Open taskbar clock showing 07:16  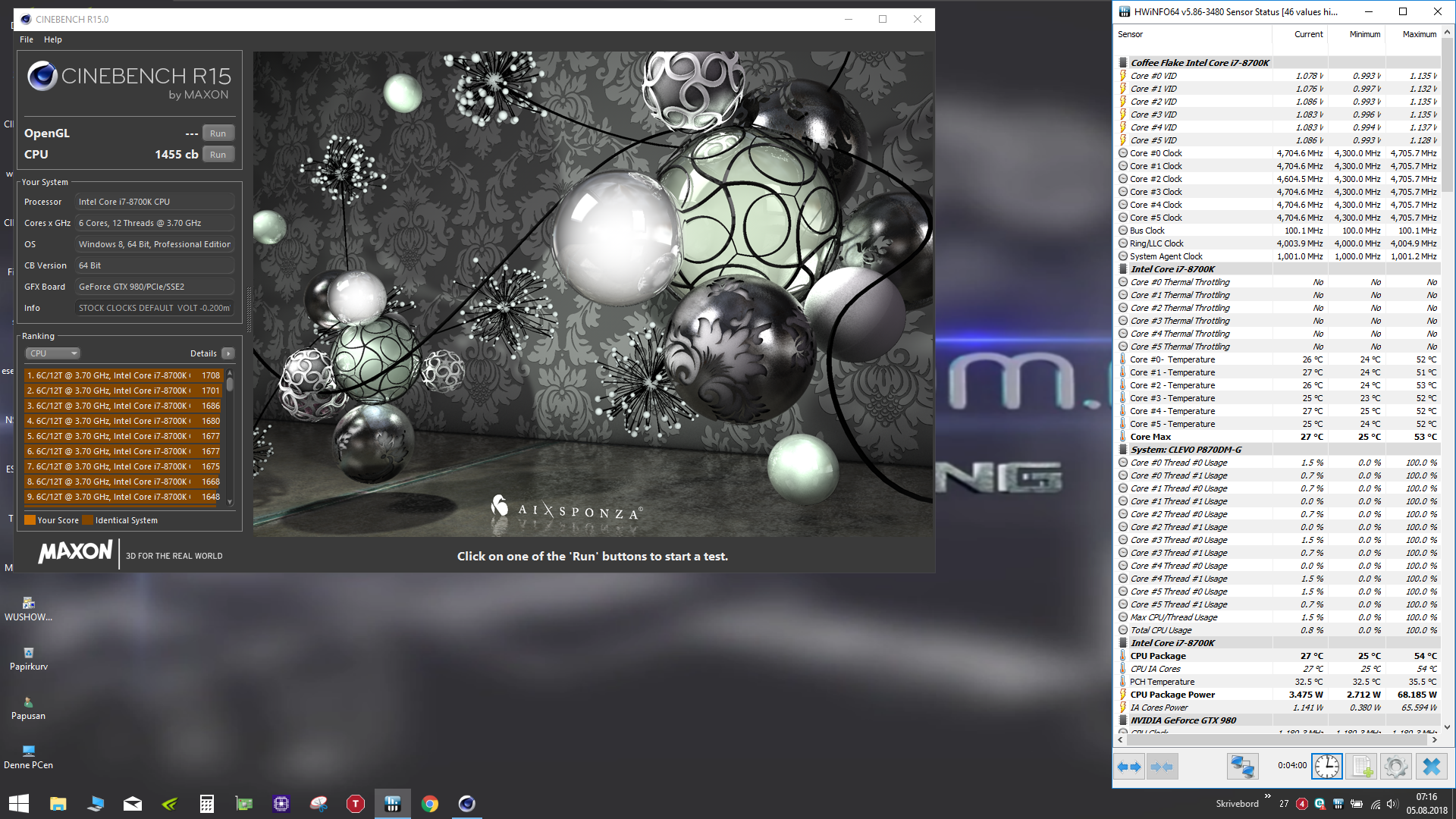click(x=1426, y=804)
